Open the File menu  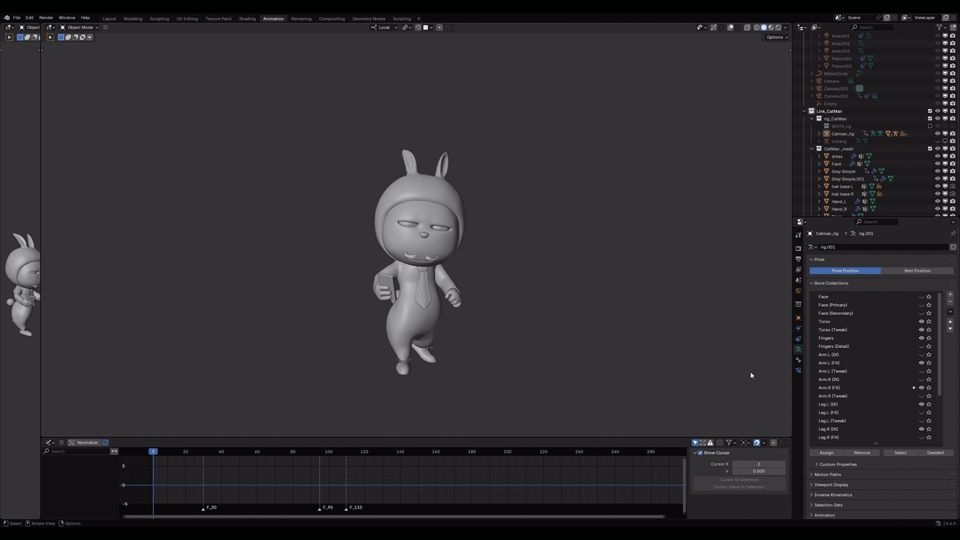pos(17,18)
